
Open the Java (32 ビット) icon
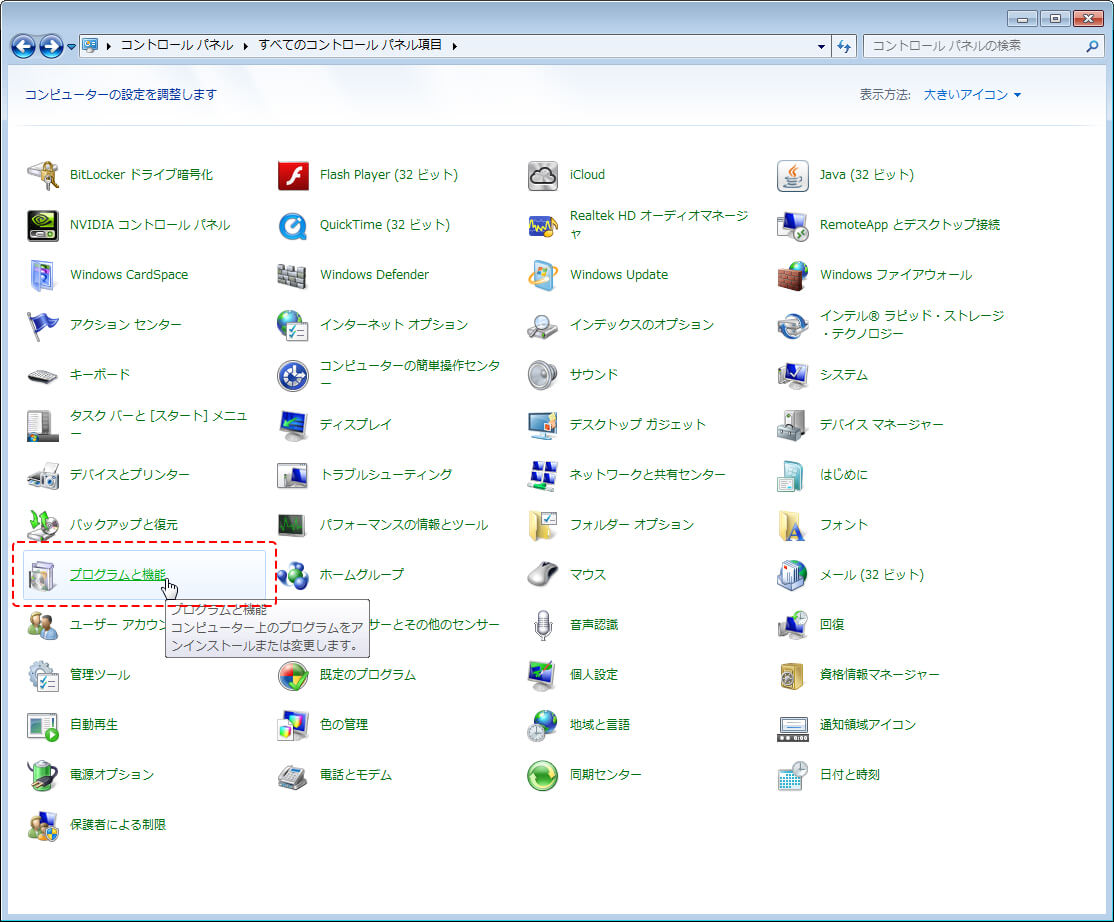click(x=793, y=175)
